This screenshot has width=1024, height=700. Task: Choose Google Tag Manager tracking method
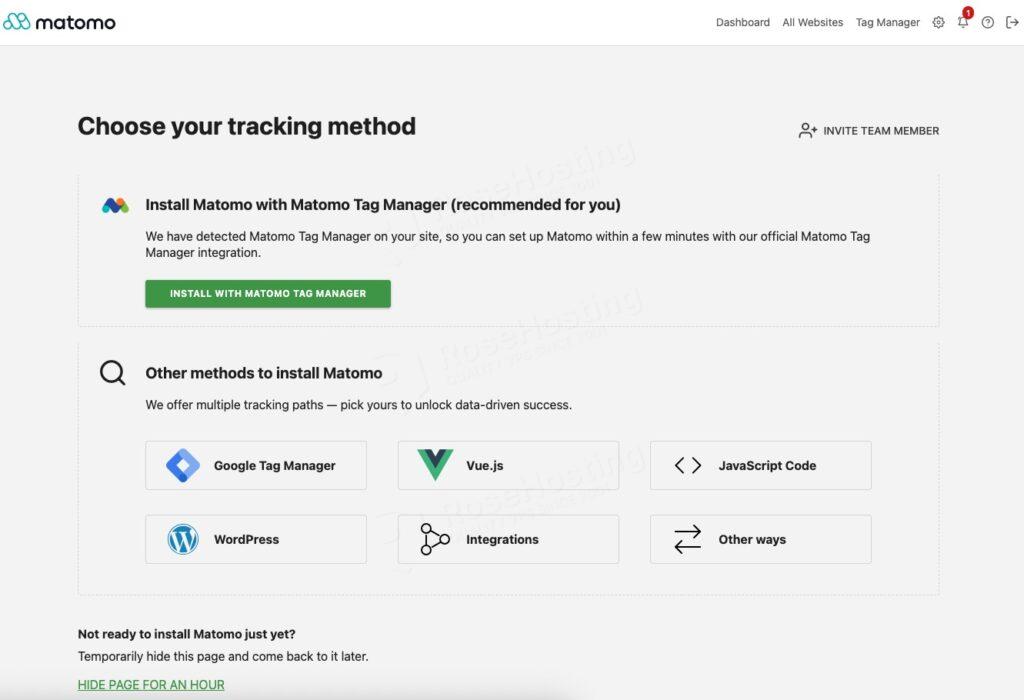click(256, 466)
